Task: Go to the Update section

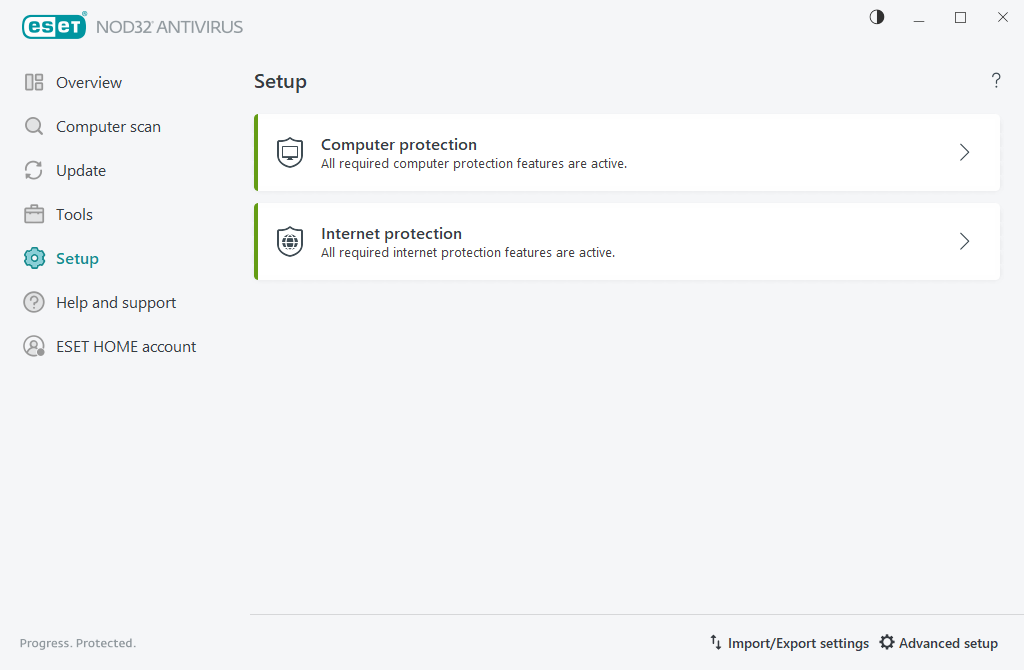Action: [81, 171]
